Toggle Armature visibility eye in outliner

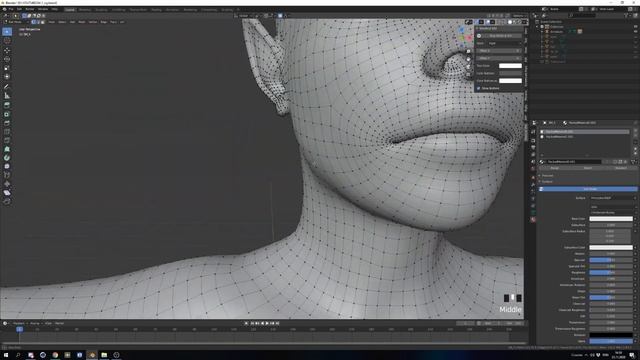click(x=636, y=31)
